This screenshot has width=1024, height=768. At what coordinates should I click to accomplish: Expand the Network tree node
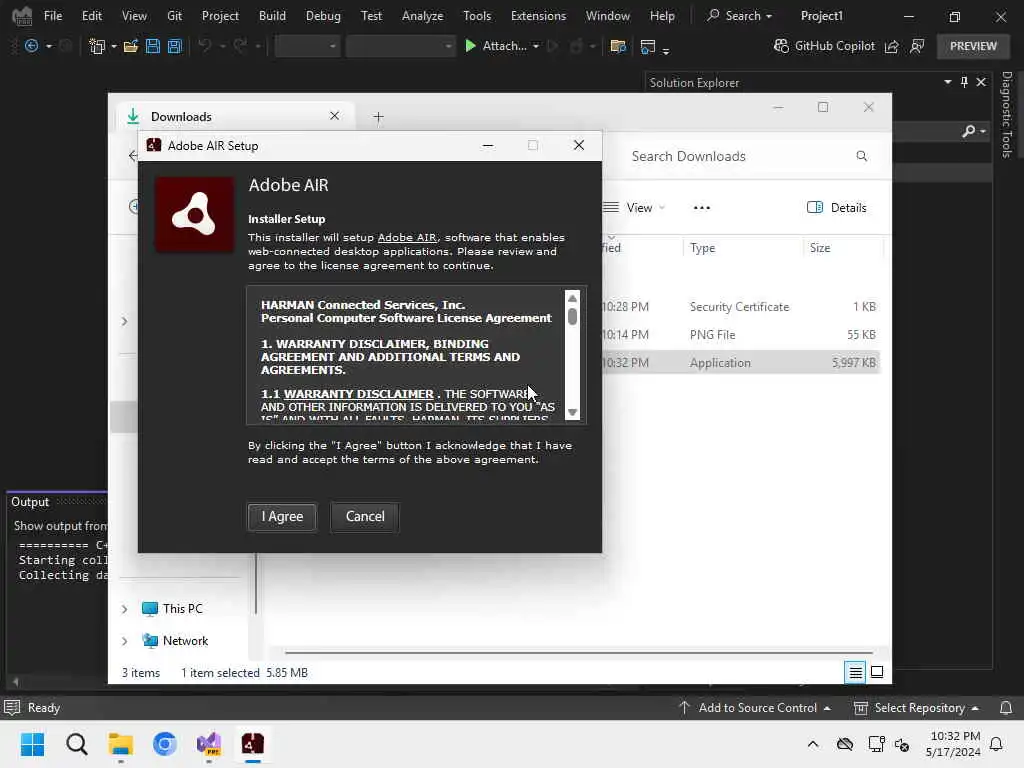coord(125,641)
